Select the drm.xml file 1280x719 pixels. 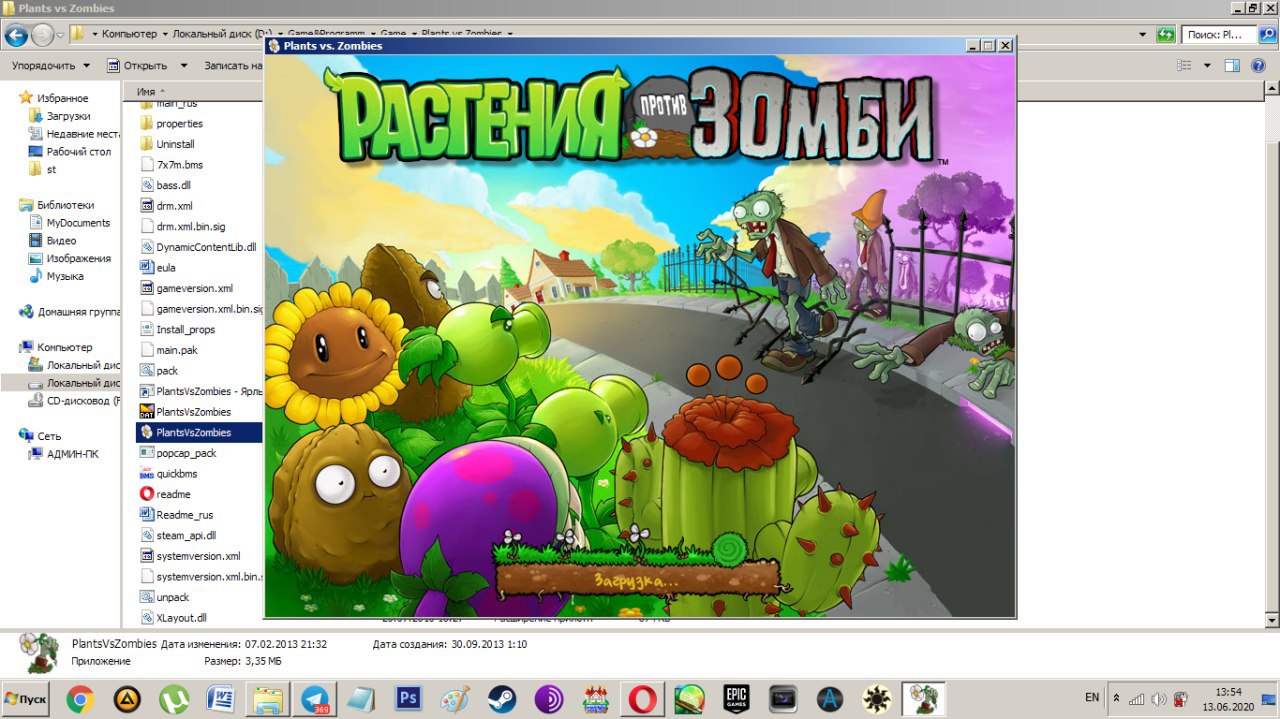coord(165,206)
